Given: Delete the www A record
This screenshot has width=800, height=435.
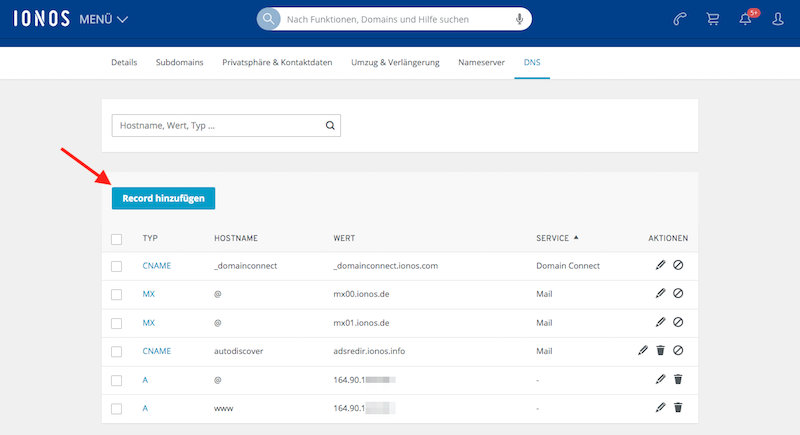Looking at the screenshot, I should [678, 407].
